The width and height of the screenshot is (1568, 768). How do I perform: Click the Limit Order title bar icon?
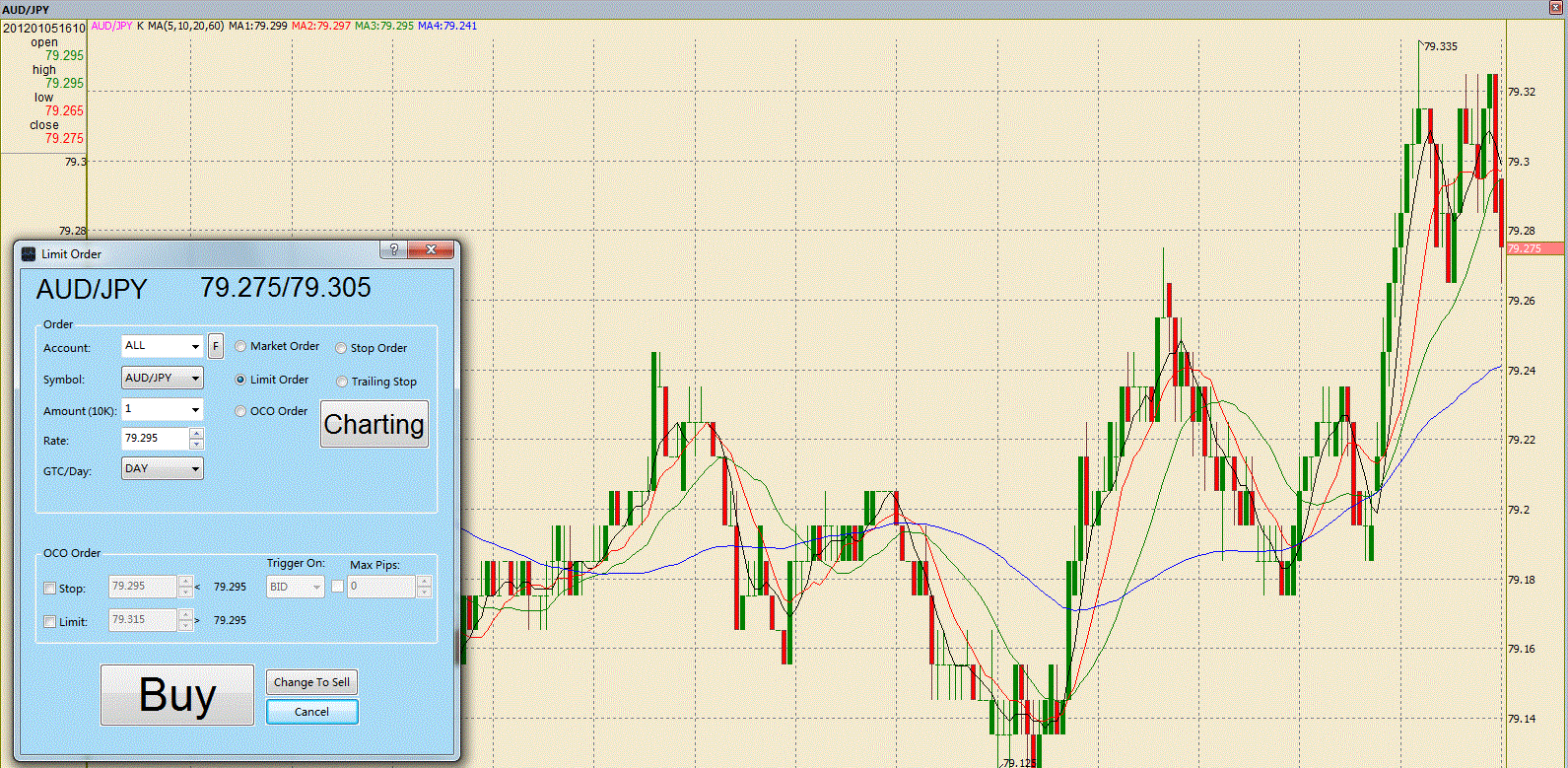(x=29, y=254)
